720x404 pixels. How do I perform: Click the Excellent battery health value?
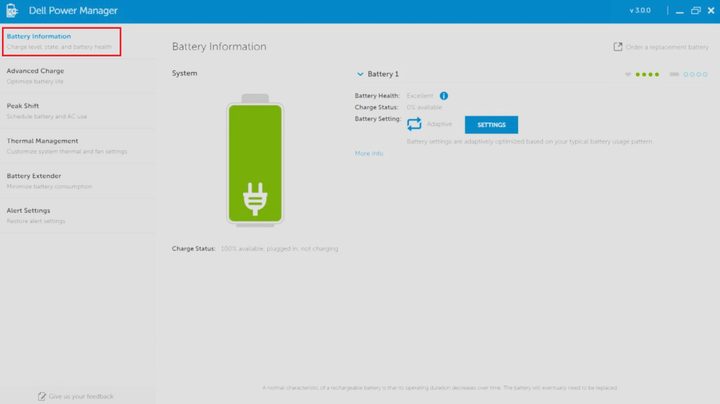[420, 95]
